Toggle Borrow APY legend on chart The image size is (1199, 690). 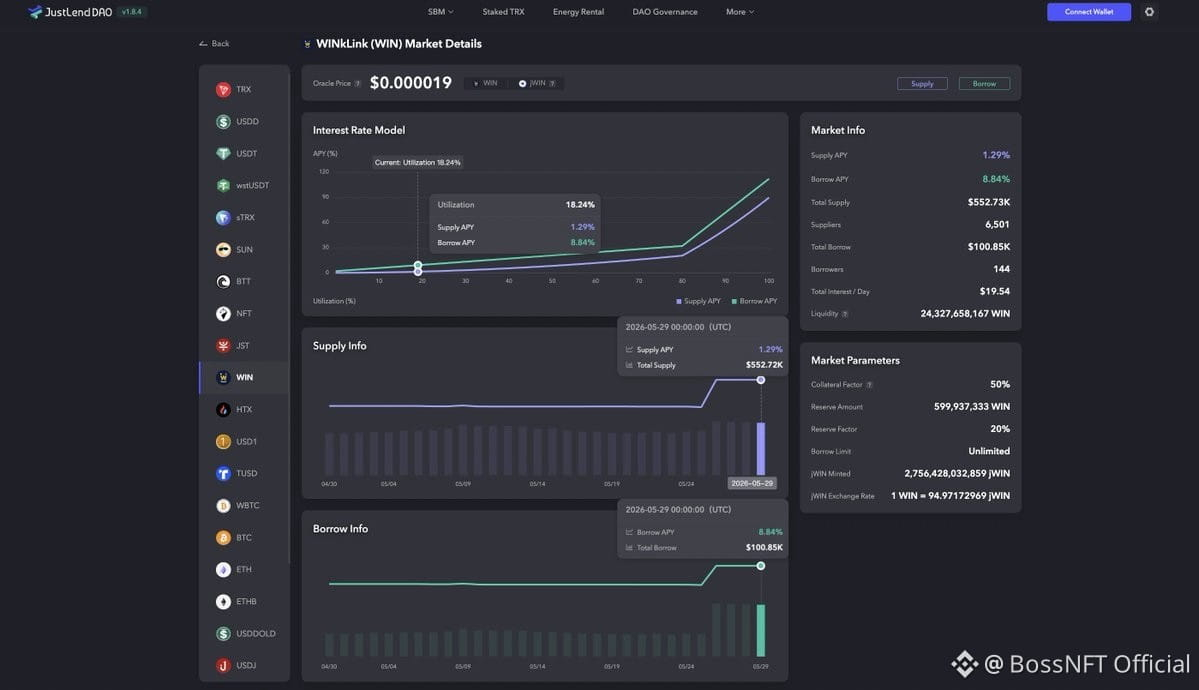pos(755,301)
